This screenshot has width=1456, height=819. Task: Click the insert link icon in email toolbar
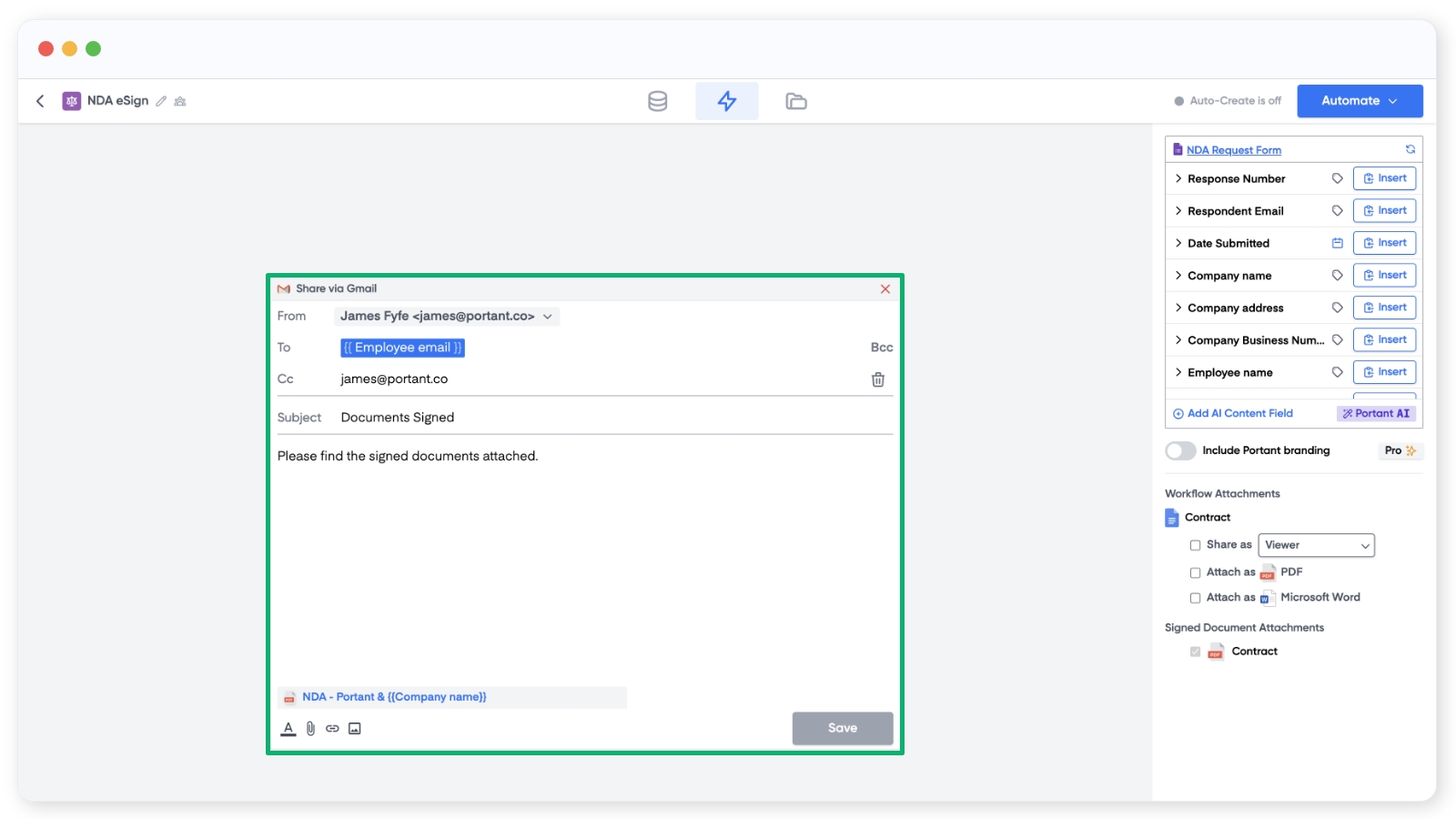pyautogui.click(x=332, y=728)
